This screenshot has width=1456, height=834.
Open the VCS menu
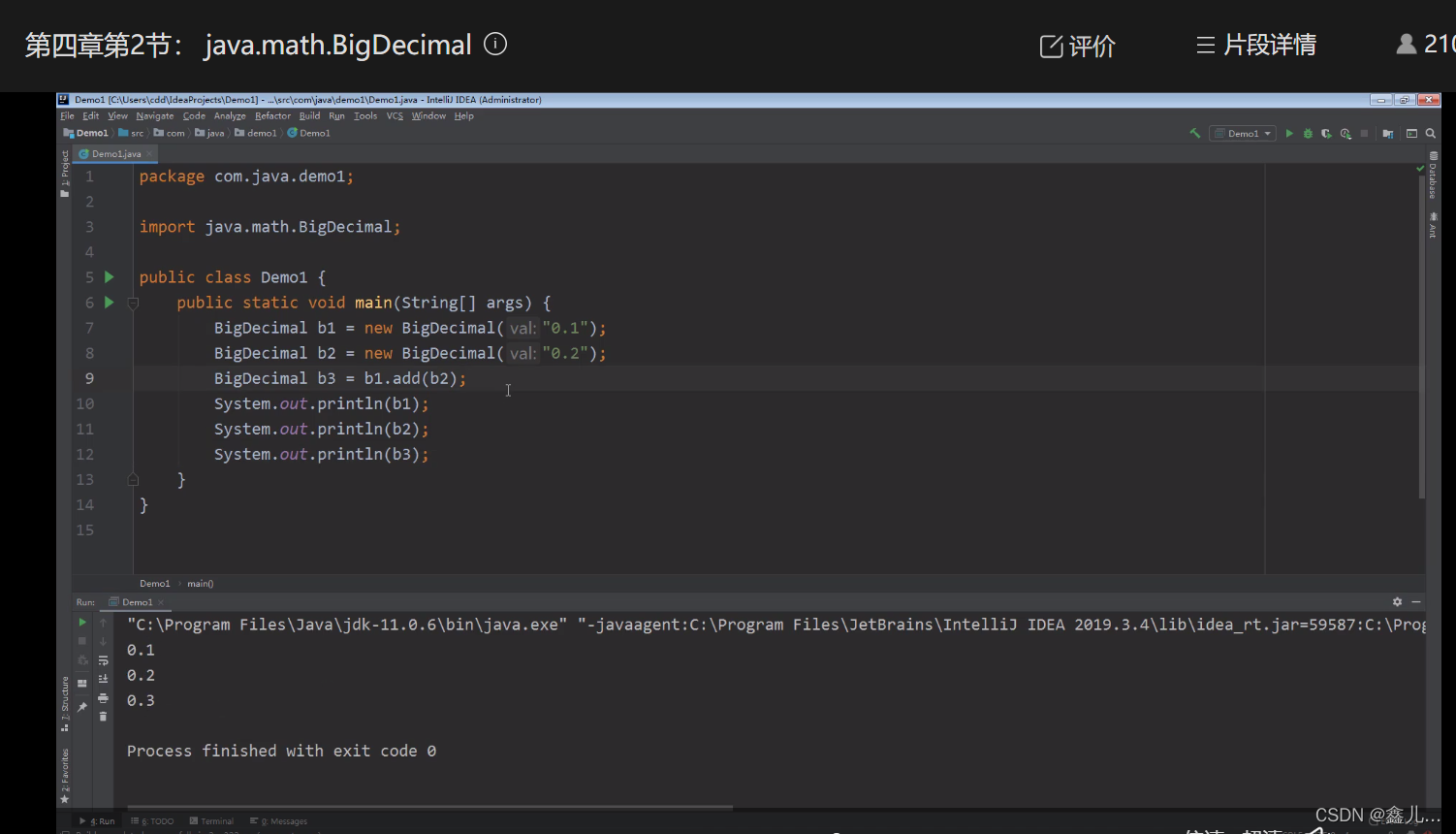[x=395, y=116]
